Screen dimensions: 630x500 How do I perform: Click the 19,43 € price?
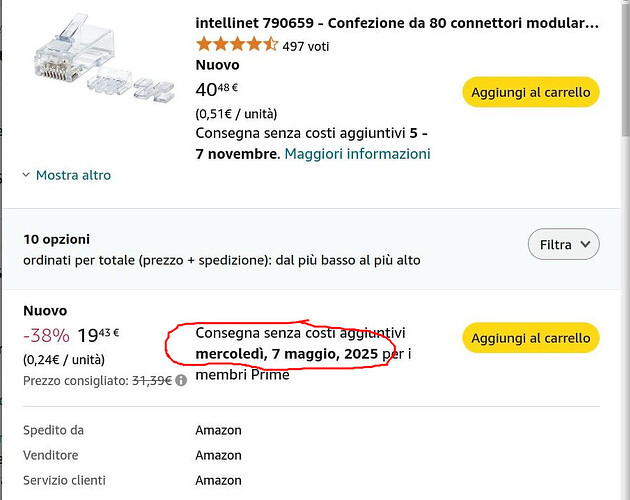pyautogui.click(x=98, y=335)
